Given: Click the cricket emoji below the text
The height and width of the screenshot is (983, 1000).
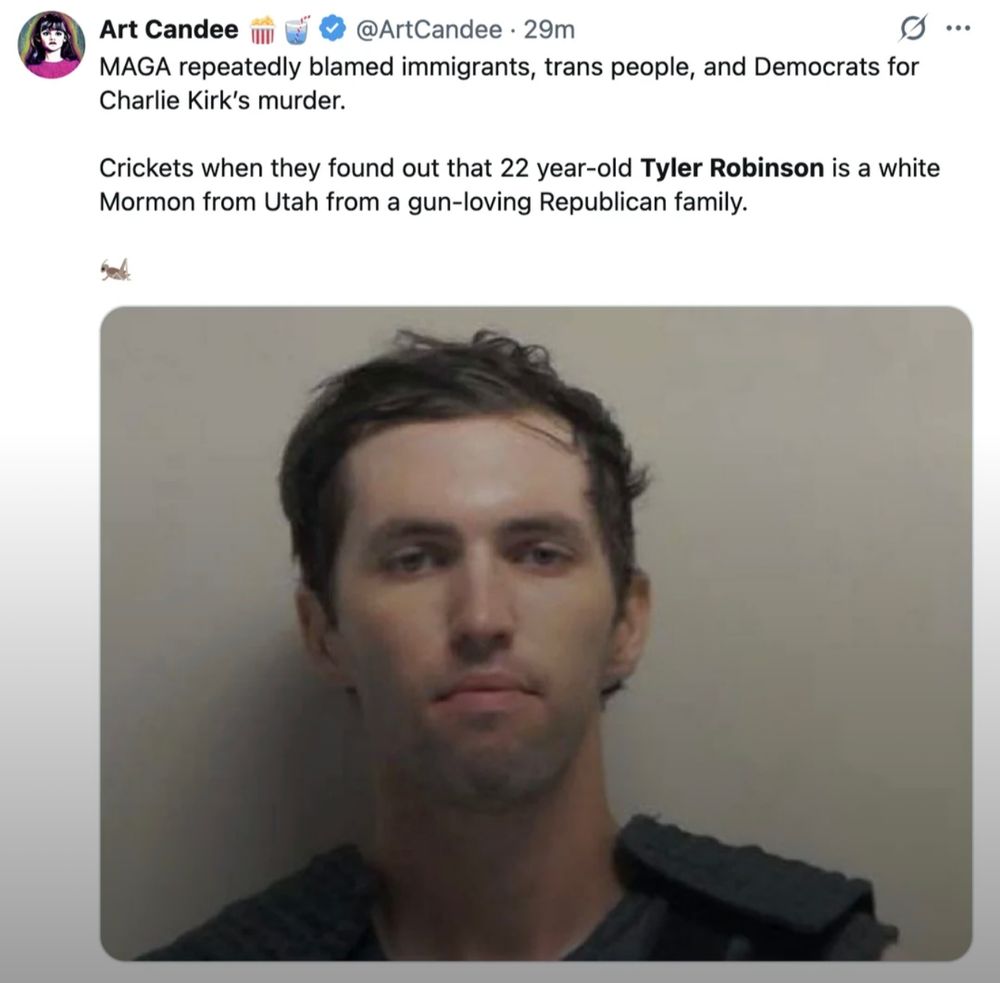Looking at the screenshot, I should (x=115, y=270).
